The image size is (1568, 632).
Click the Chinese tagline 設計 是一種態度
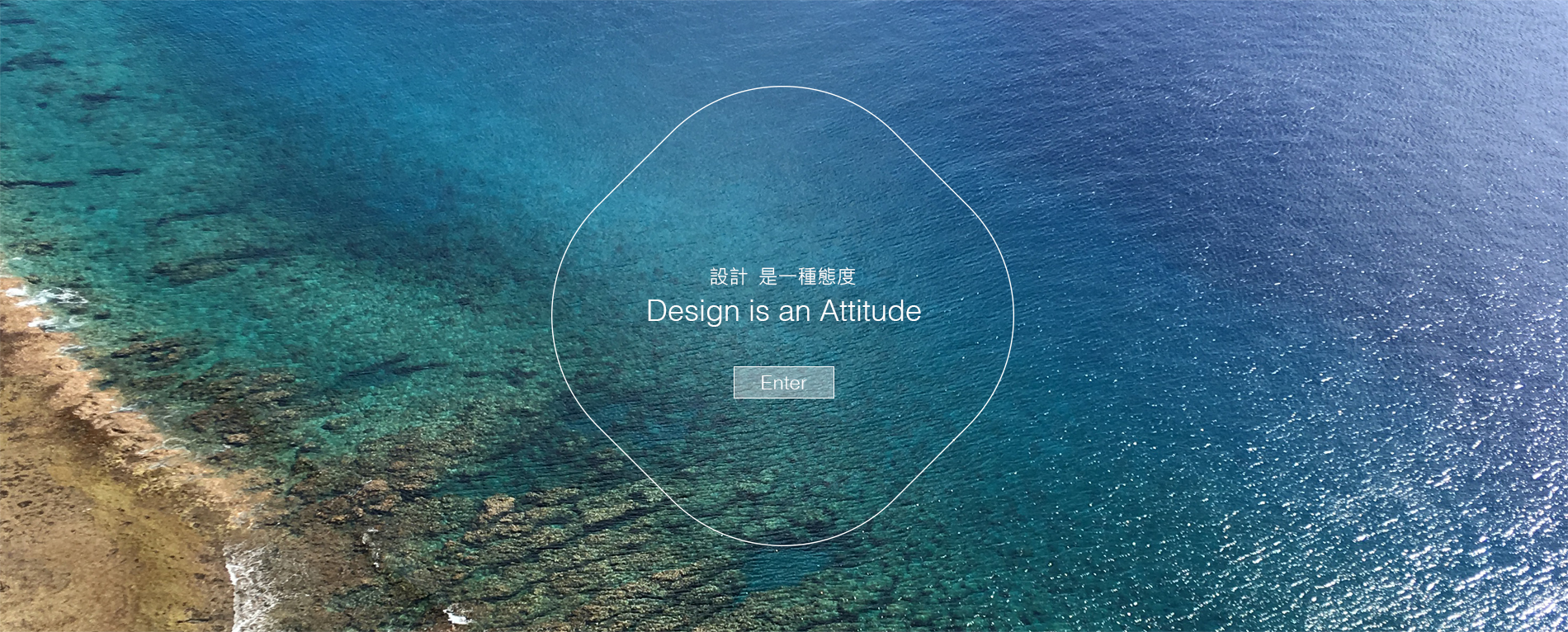[782, 276]
